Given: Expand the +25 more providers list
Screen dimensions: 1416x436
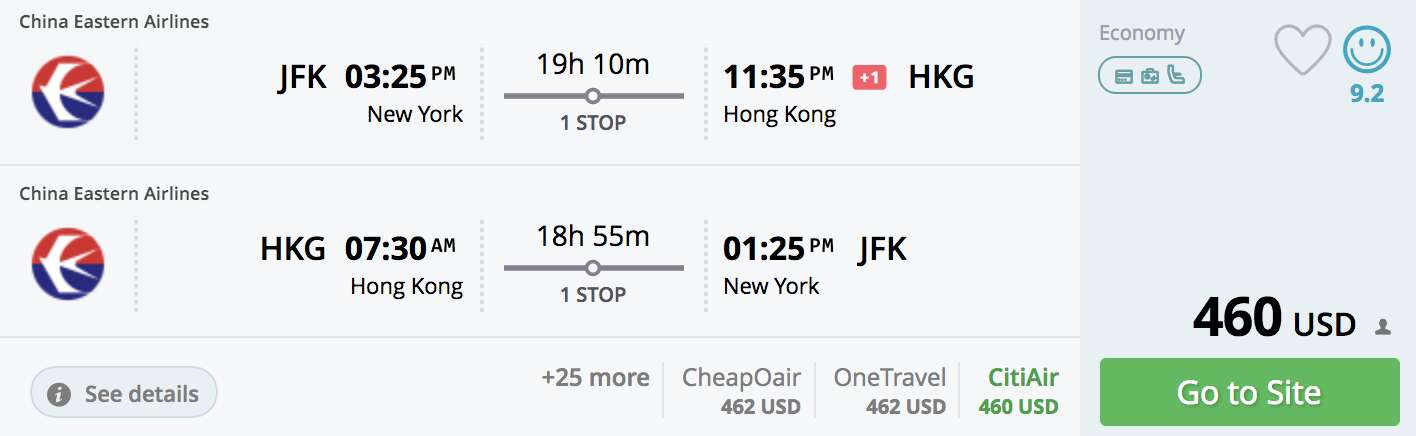Looking at the screenshot, I should click(596, 378).
